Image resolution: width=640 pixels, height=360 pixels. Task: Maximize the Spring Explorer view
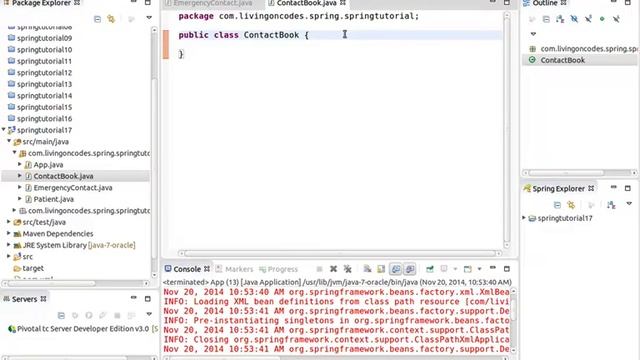click(x=628, y=188)
